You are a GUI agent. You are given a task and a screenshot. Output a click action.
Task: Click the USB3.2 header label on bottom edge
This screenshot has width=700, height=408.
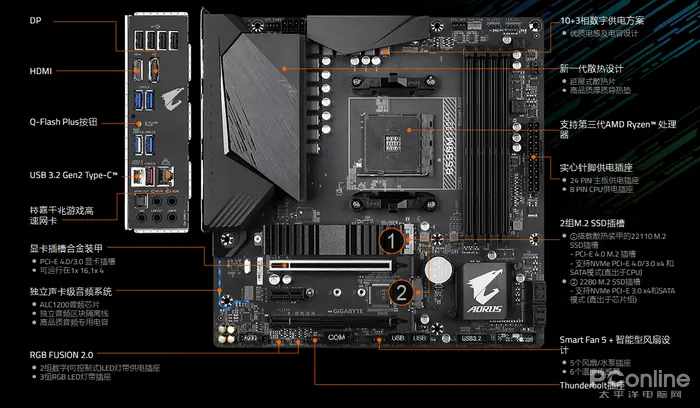click(x=471, y=338)
